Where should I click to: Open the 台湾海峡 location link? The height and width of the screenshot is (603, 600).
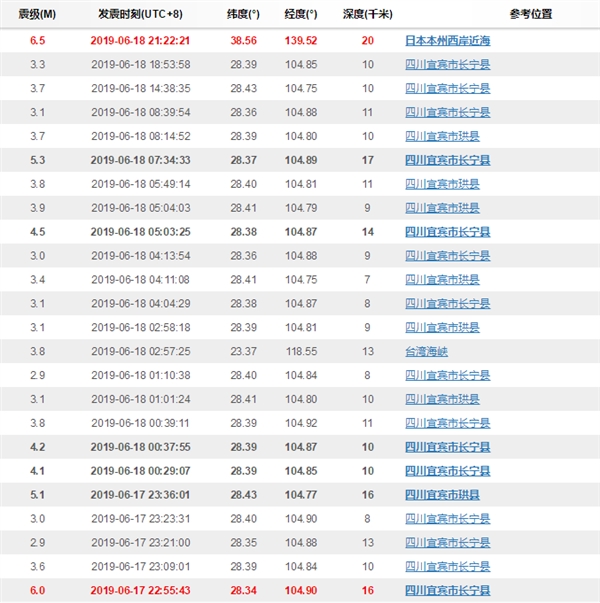pyautogui.click(x=430, y=351)
